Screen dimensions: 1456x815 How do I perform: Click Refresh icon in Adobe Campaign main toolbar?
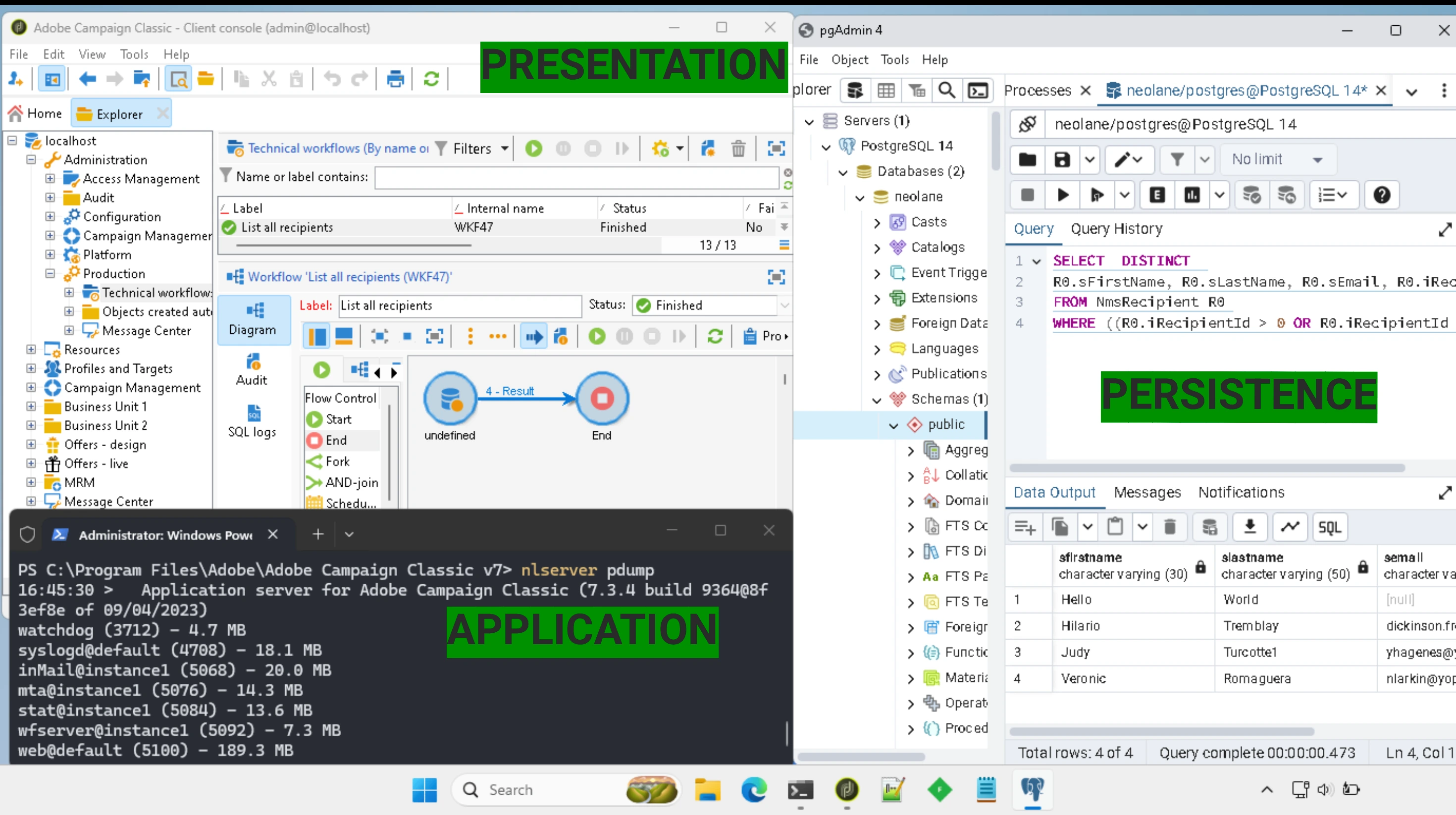point(431,79)
